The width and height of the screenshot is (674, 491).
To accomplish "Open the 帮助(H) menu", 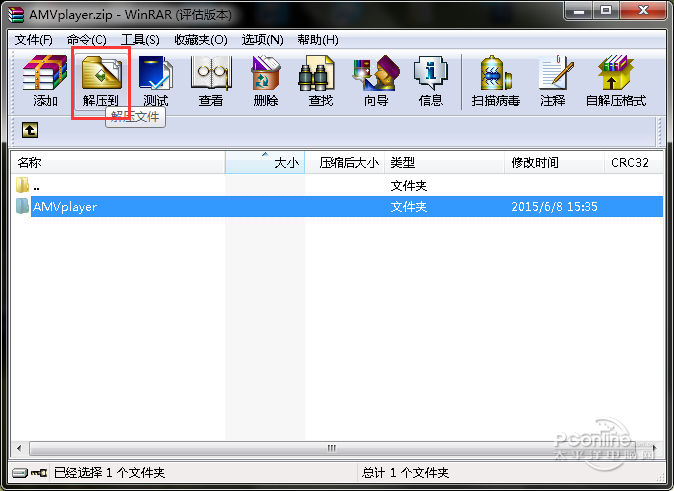I will point(318,40).
